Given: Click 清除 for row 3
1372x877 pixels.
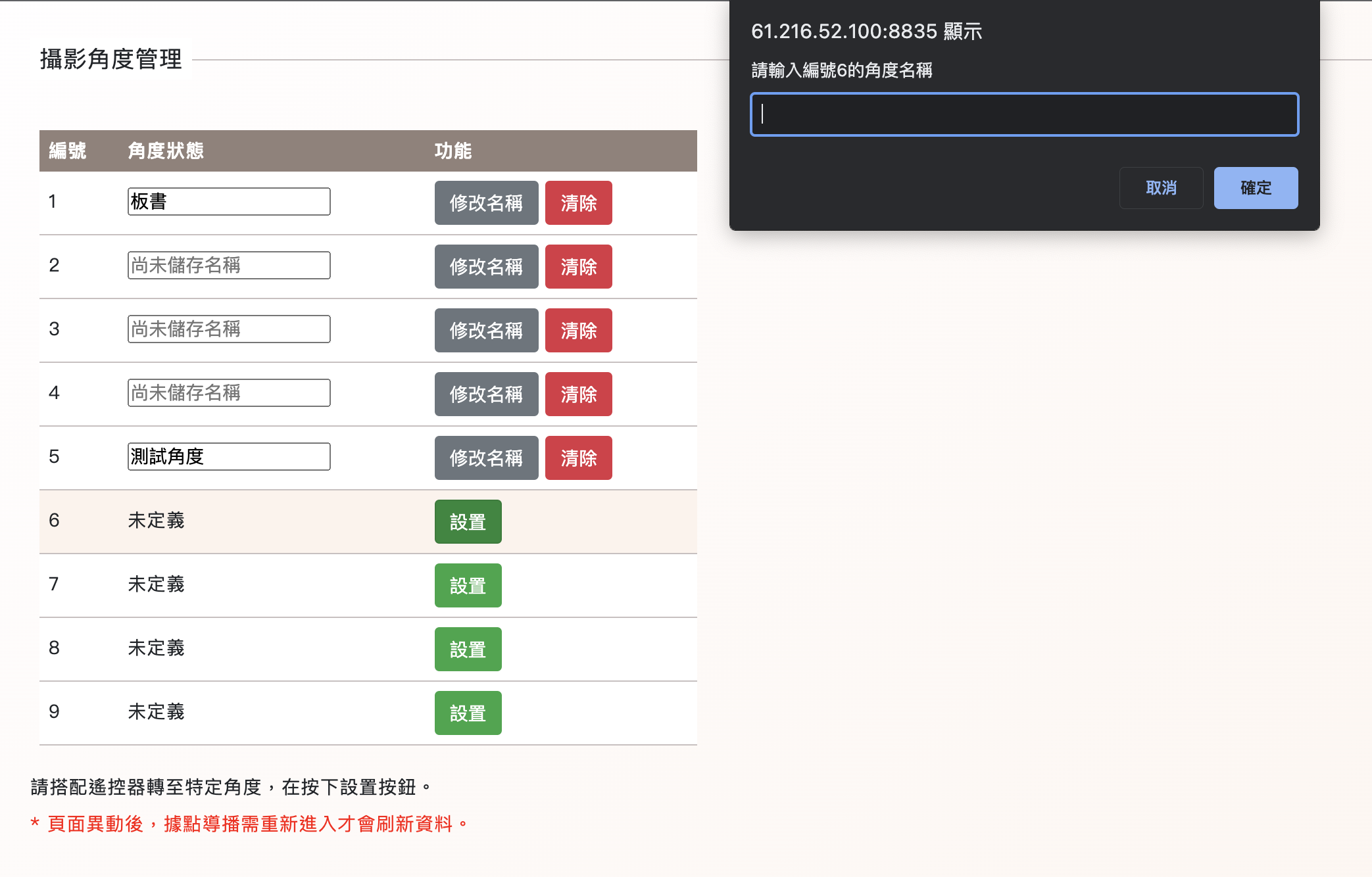Looking at the screenshot, I should pos(578,330).
